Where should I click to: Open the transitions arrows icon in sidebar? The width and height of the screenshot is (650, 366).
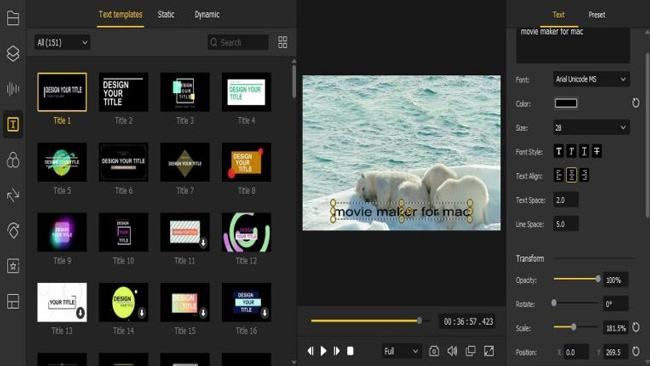click(13, 195)
